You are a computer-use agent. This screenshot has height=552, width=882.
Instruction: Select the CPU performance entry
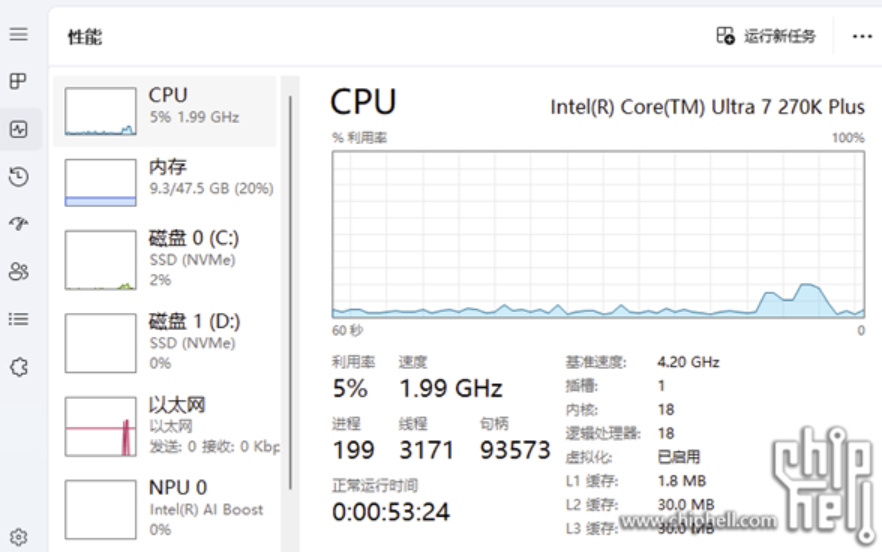(165, 110)
